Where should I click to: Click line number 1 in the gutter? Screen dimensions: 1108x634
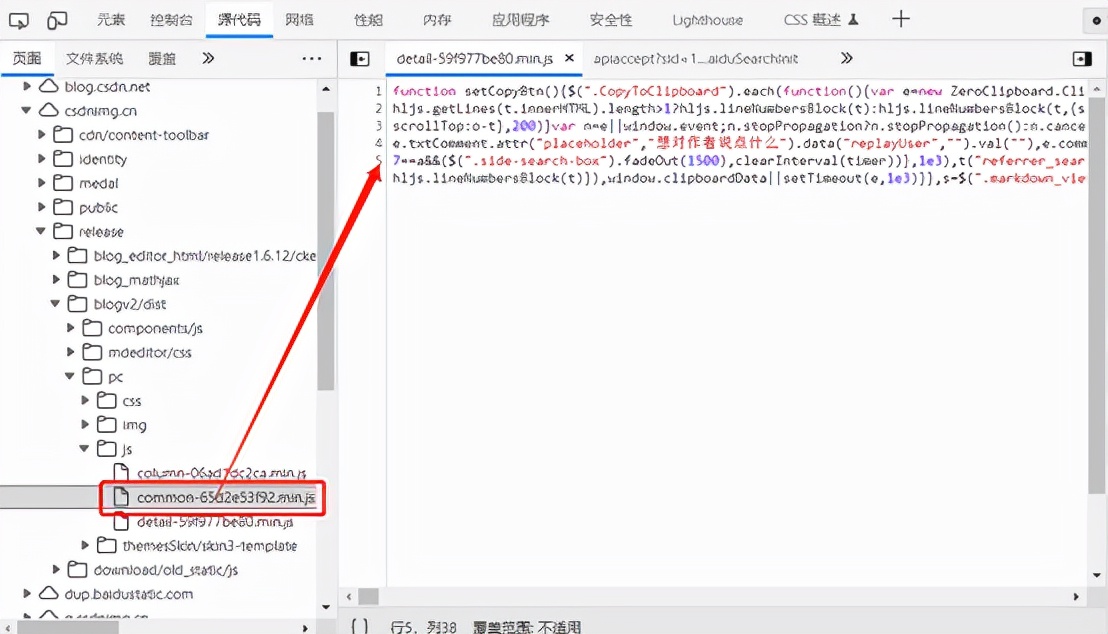pyautogui.click(x=378, y=91)
